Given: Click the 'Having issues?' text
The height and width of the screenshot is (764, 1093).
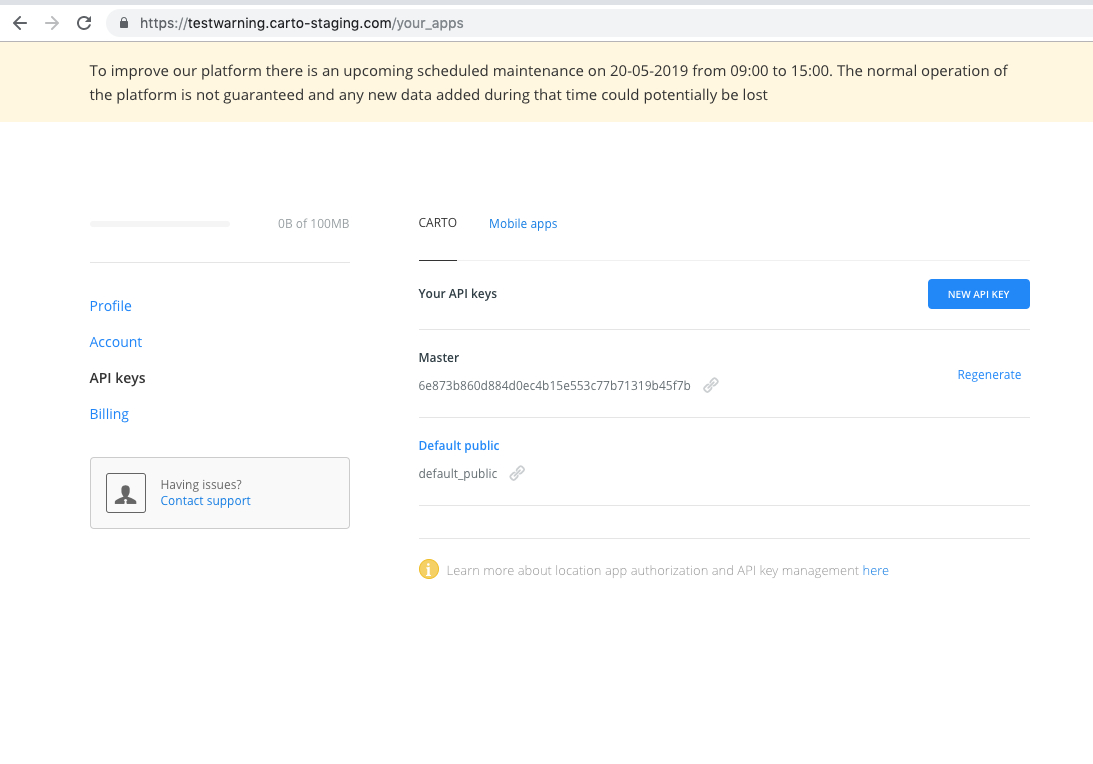Looking at the screenshot, I should click(201, 484).
